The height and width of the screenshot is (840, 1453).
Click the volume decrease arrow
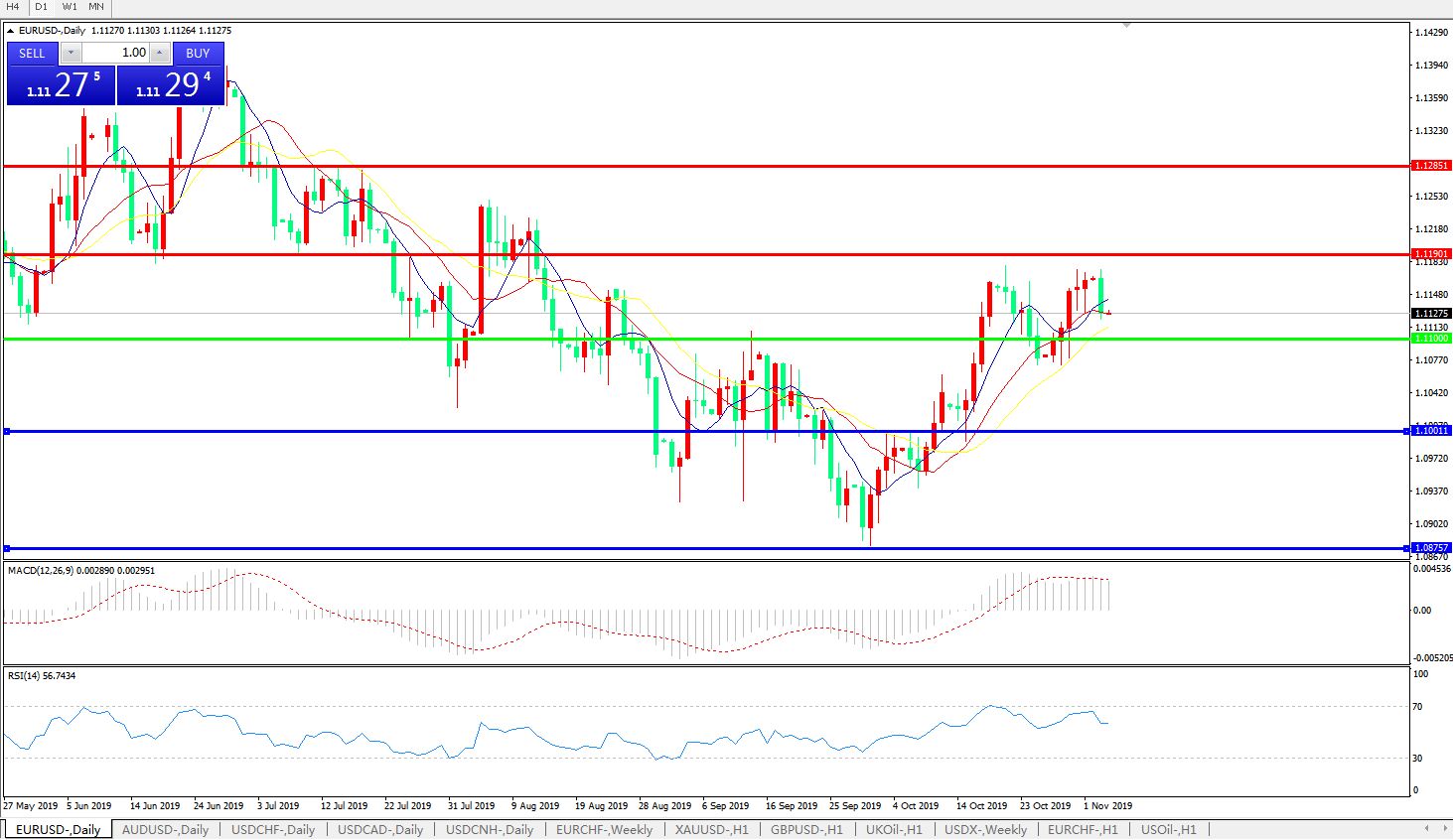(72, 53)
